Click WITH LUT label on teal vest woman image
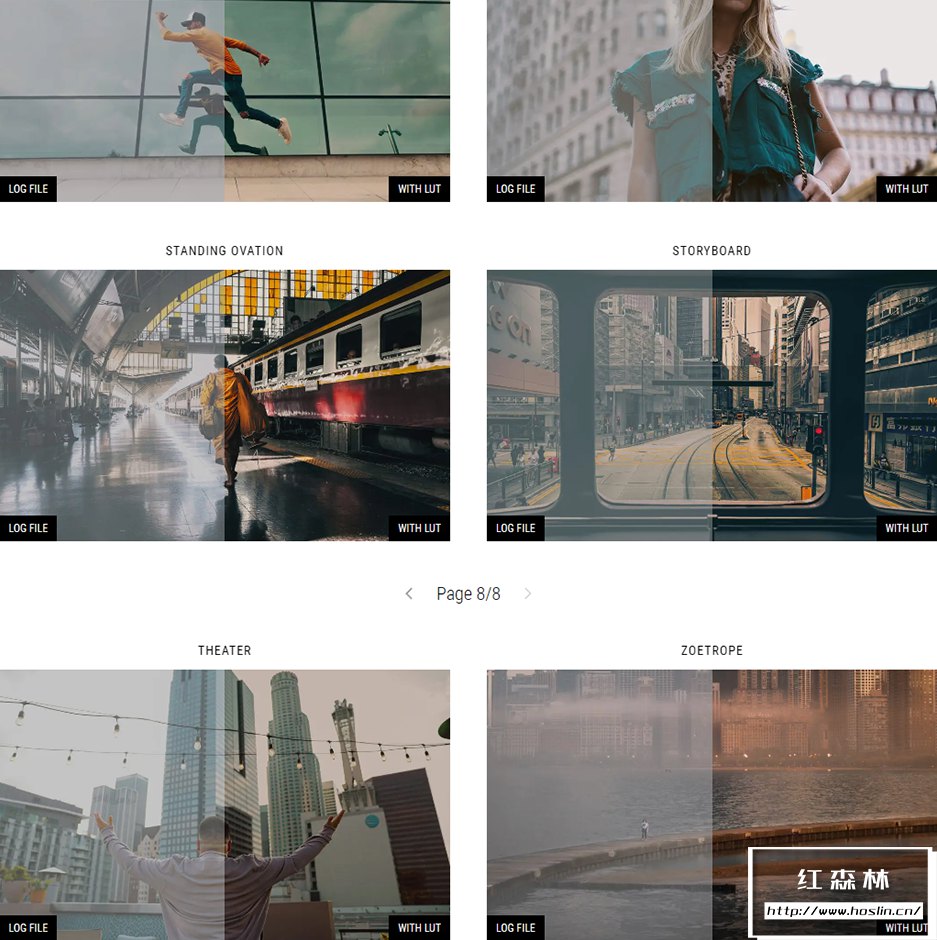Screen dimensions: 937x940 [906, 189]
